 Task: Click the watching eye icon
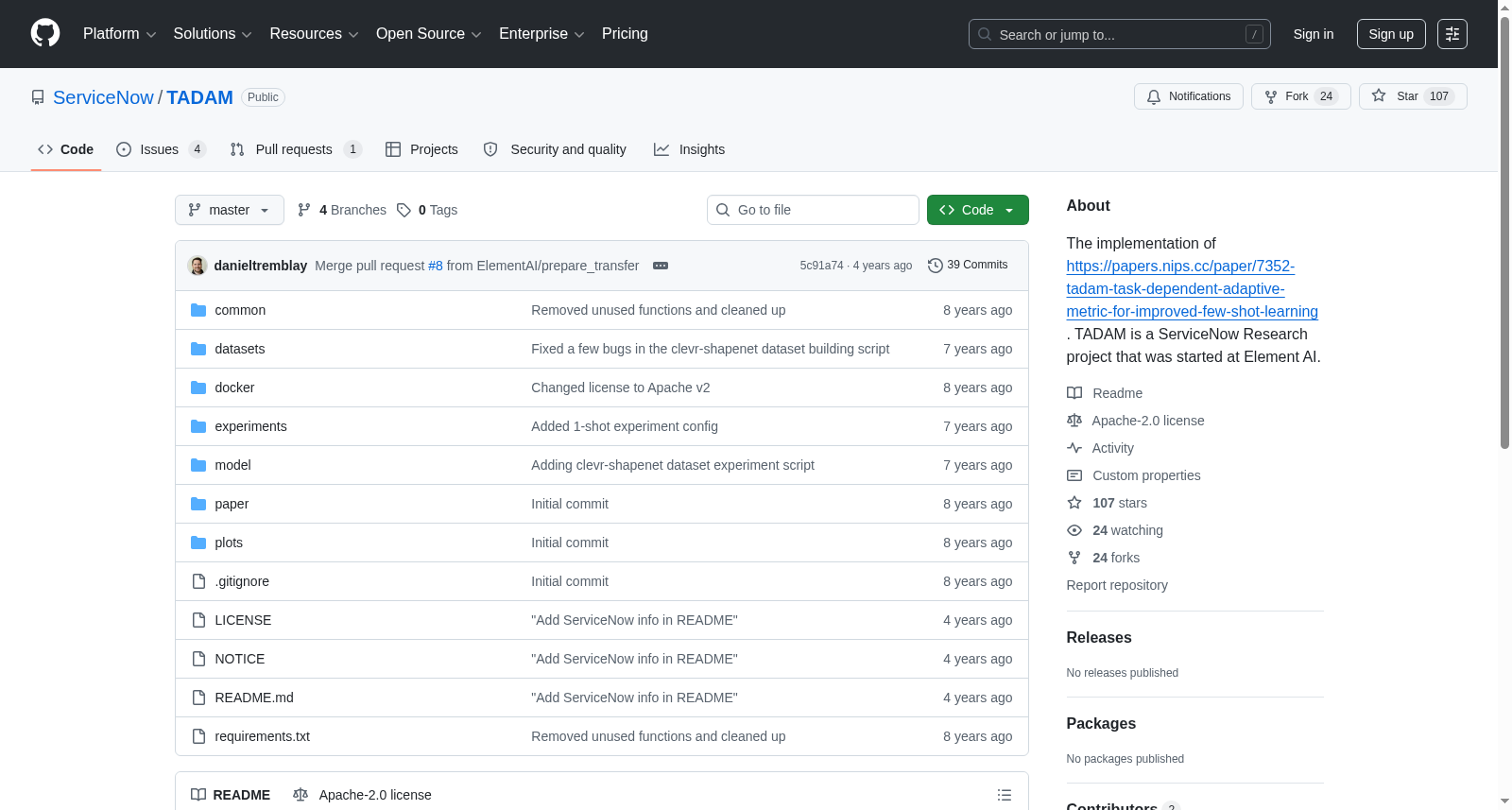click(1074, 530)
